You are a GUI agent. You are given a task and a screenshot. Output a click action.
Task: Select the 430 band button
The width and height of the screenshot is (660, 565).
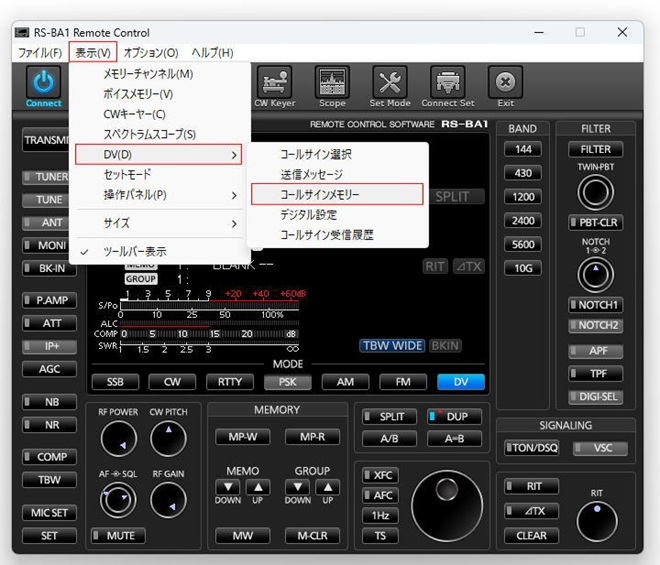523,172
